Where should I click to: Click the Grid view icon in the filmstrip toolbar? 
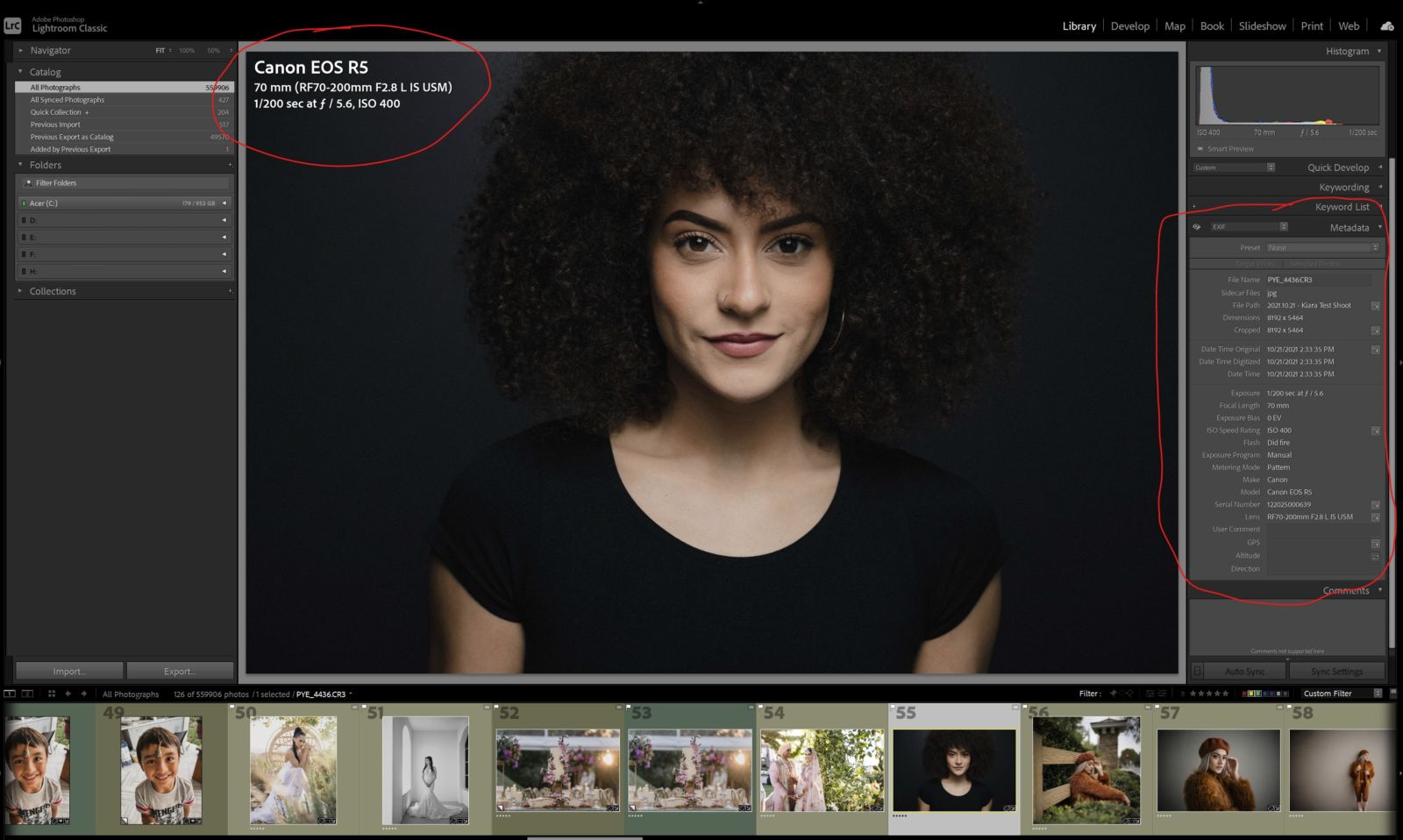click(x=52, y=694)
